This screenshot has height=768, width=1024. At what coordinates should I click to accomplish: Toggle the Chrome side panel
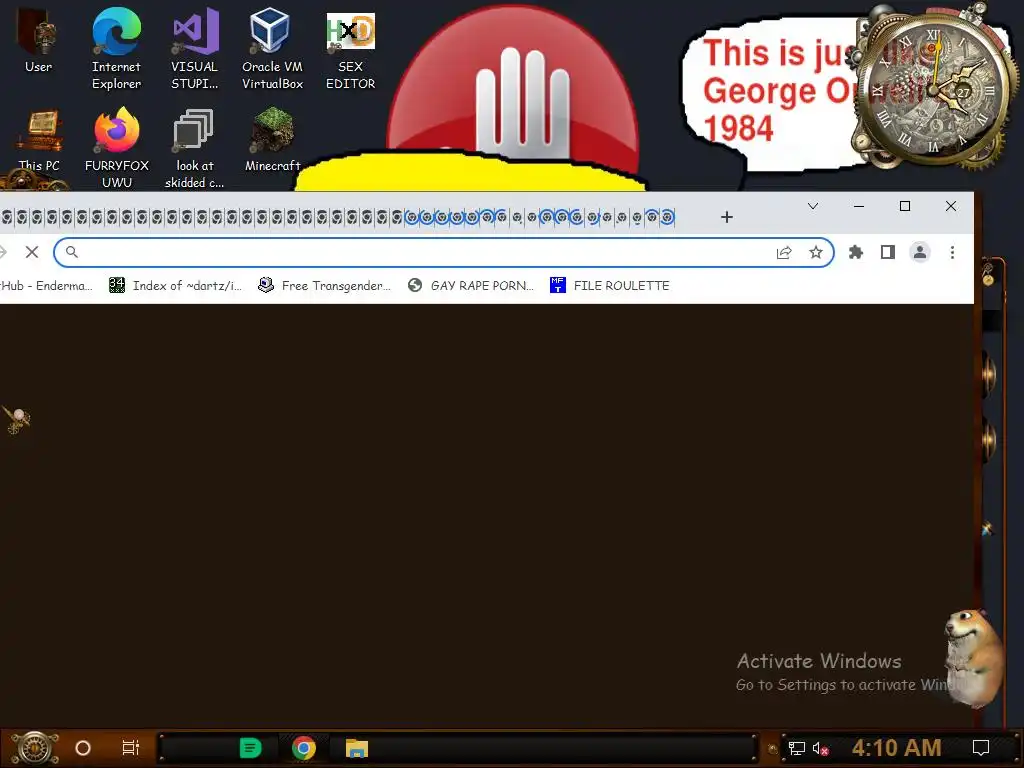(888, 252)
